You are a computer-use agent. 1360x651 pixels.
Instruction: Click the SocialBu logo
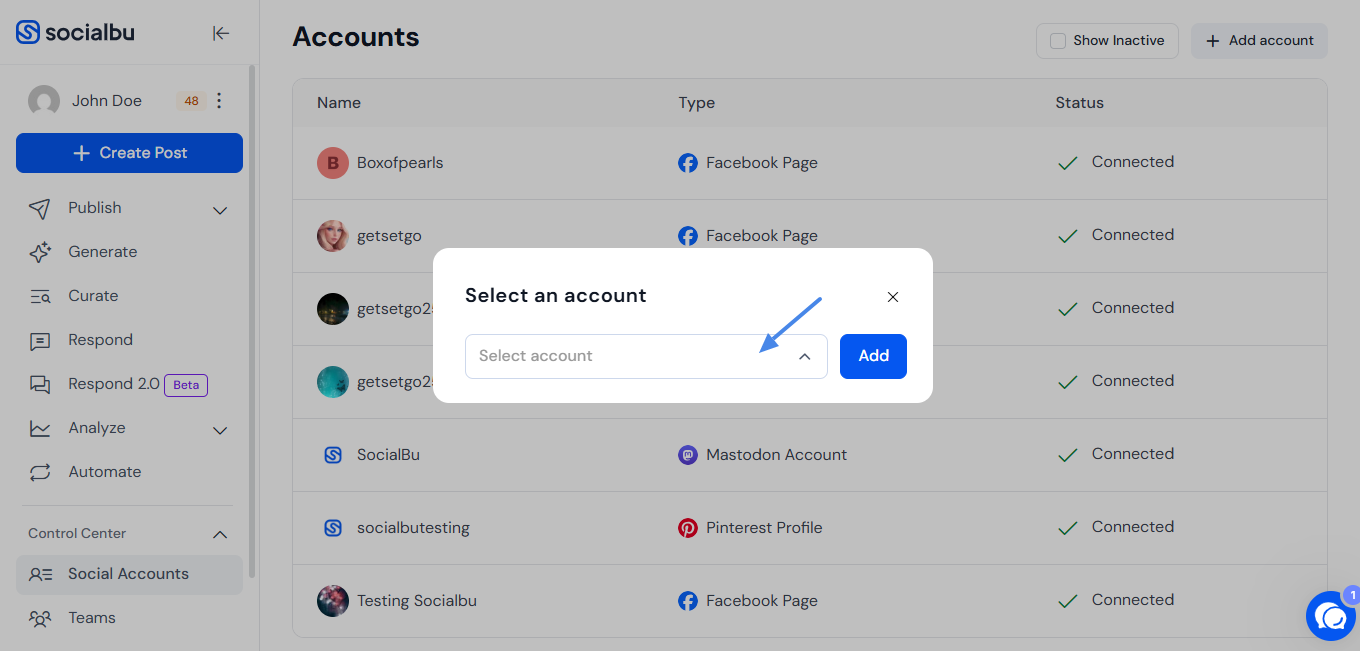pyautogui.click(x=75, y=32)
